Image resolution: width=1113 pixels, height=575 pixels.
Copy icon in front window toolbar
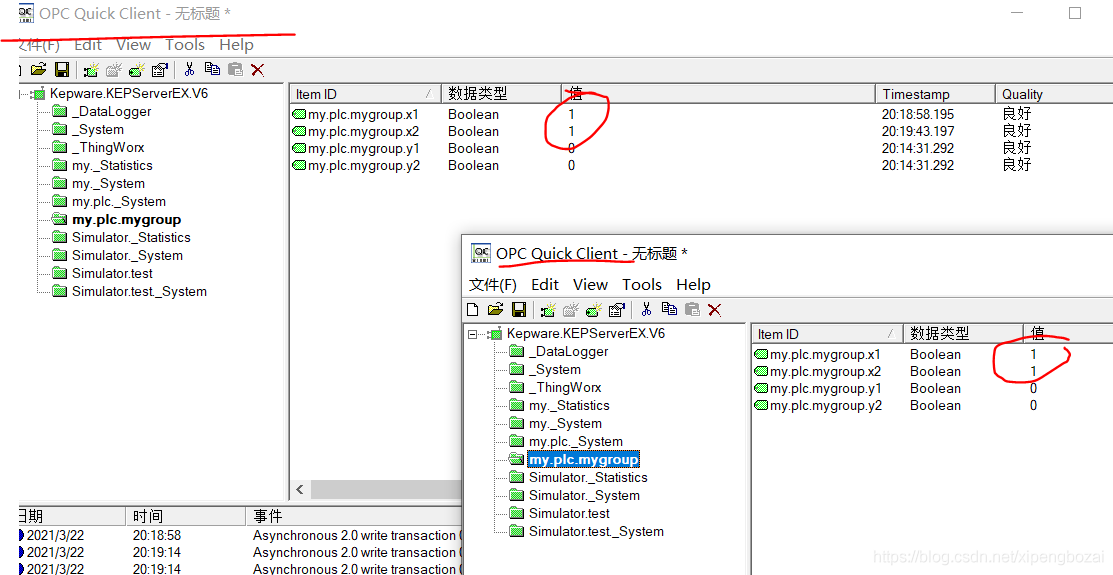point(669,309)
